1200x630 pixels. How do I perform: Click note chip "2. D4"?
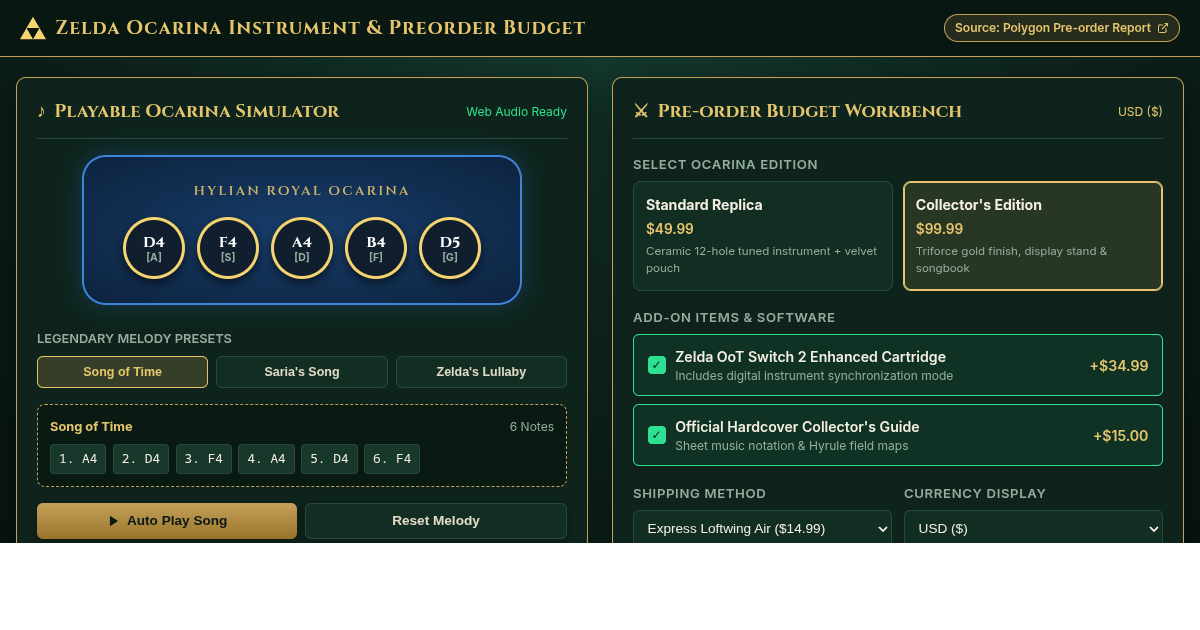coord(141,459)
